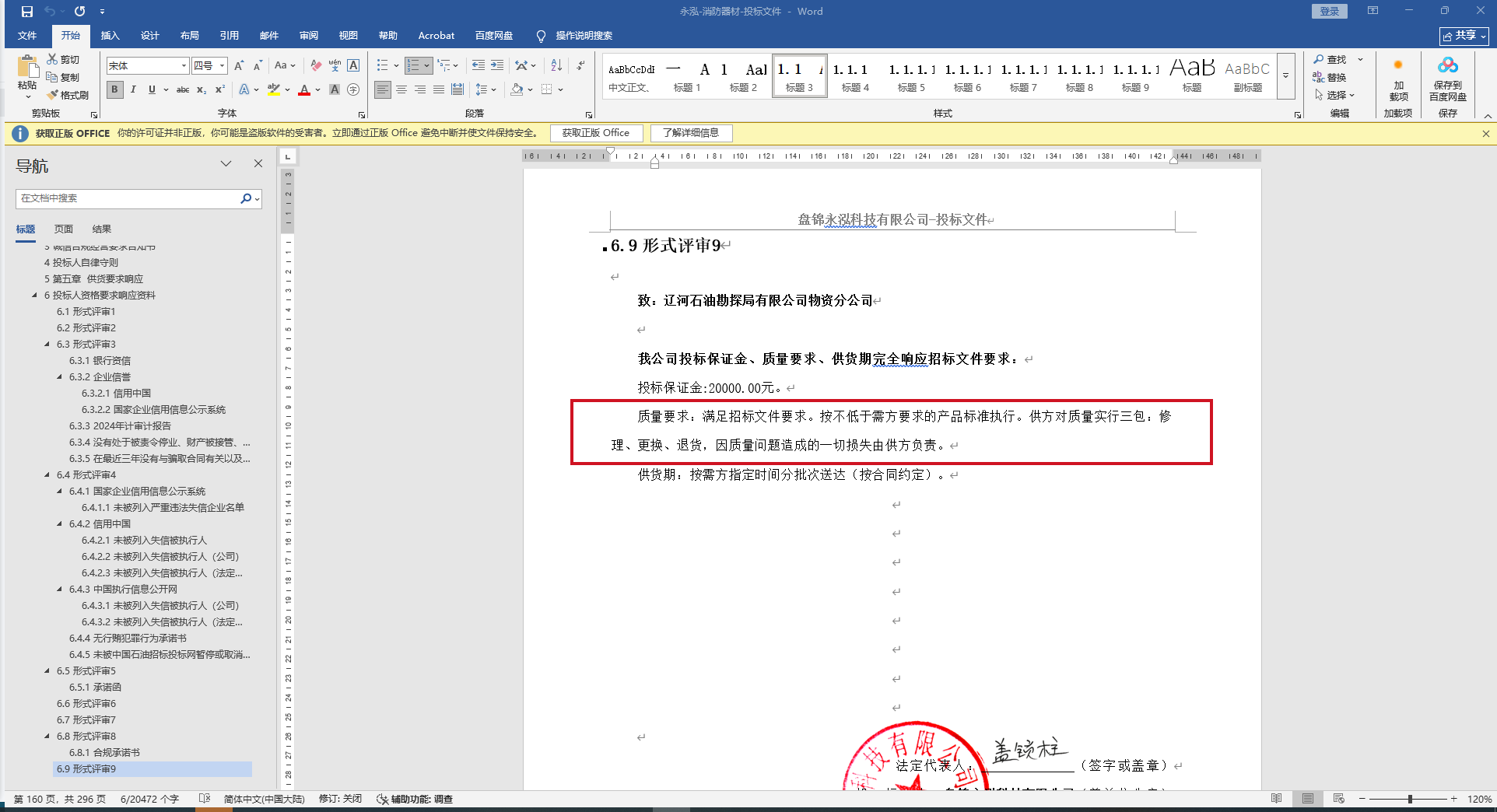Jump to heading 6.8.1 合规承诺书

pyautogui.click(x=104, y=752)
